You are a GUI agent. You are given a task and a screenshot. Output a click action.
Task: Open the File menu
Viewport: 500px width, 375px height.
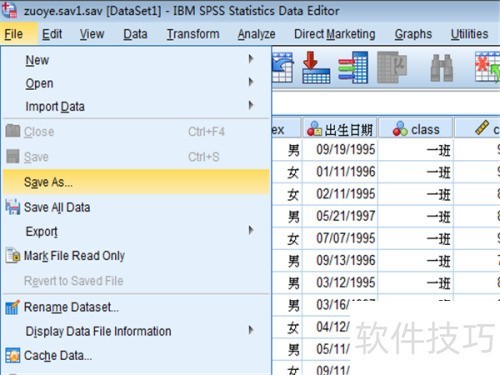pos(14,34)
